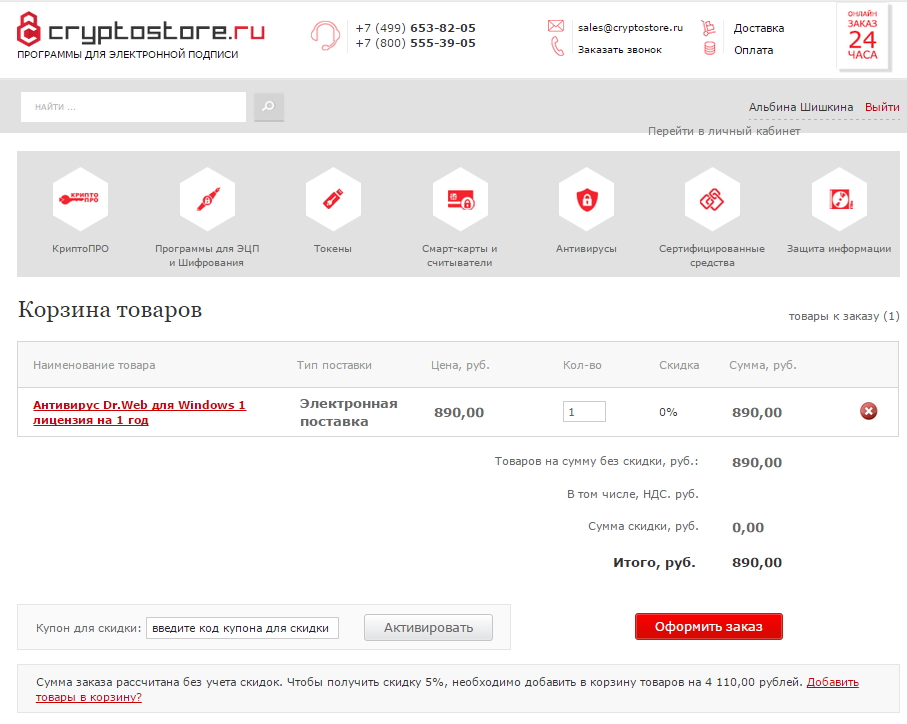907x724 pixels.
Task: Click the Заказать звонок link
Action: (x=620, y=50)
